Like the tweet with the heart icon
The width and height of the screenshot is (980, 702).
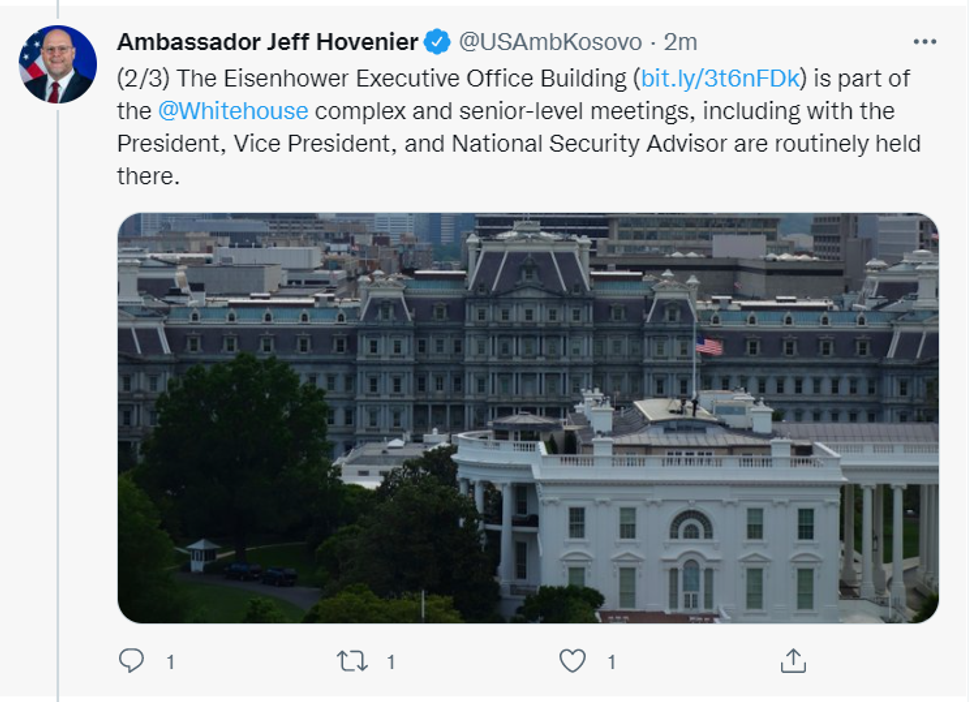tap(572, 661)
